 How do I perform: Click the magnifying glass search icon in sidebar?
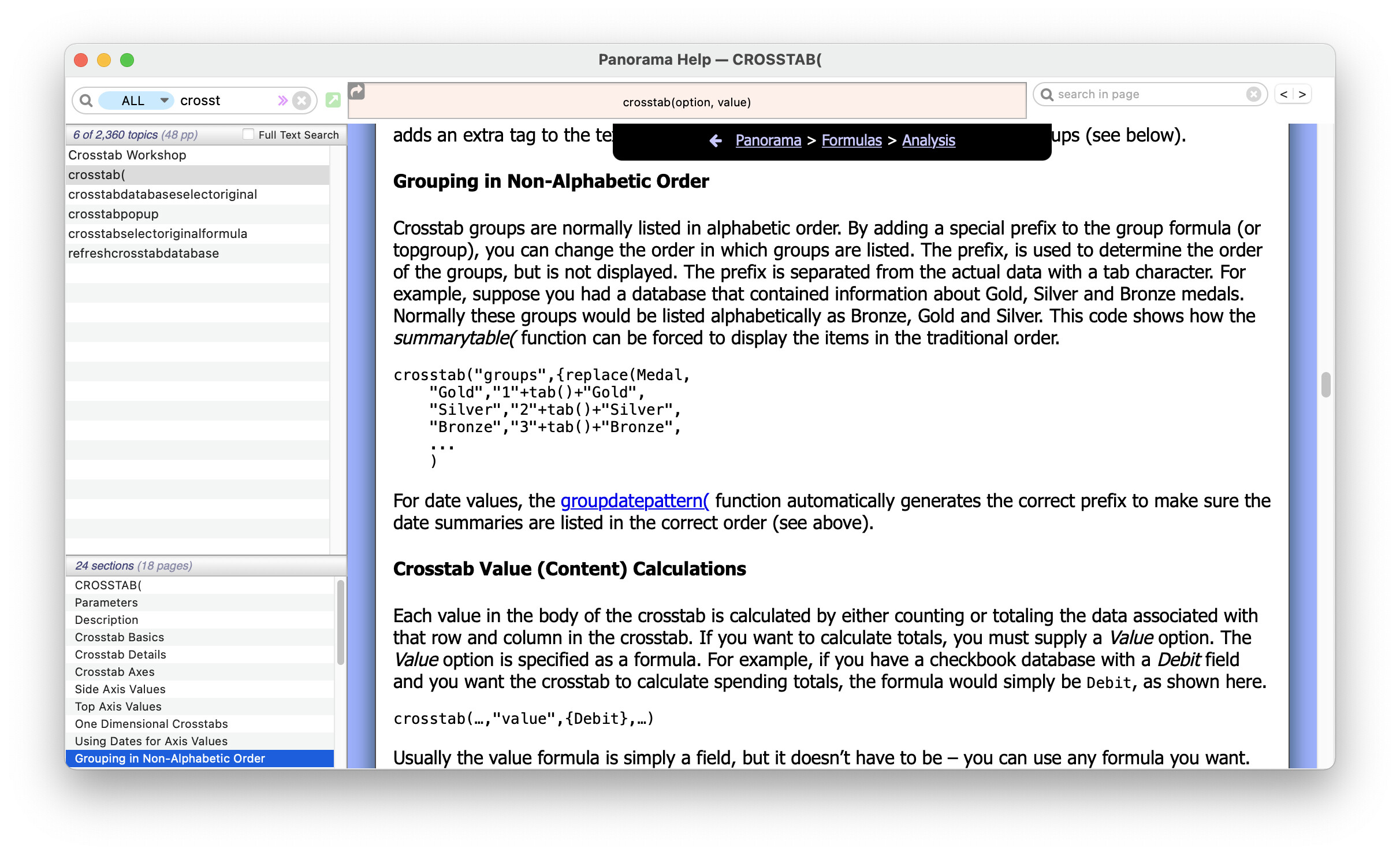(86, 101)
